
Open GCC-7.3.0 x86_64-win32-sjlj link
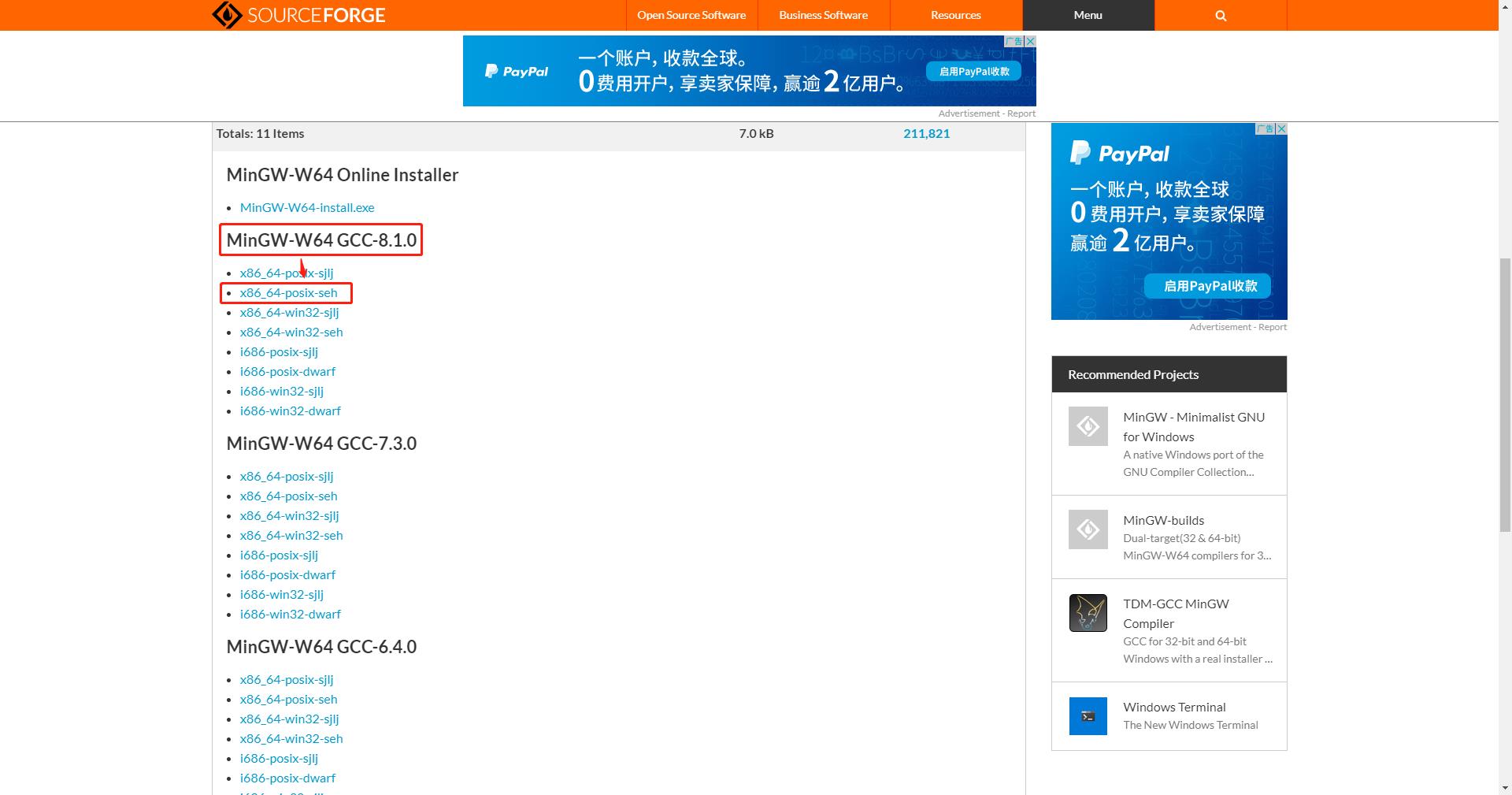(x=289, y=515)
